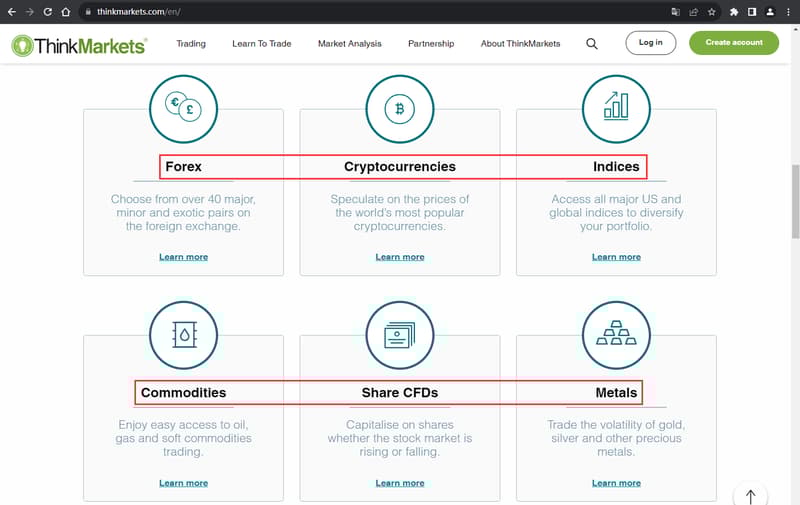Click the Forex currency icon
The image size is (800, 505).
(183, 108)
